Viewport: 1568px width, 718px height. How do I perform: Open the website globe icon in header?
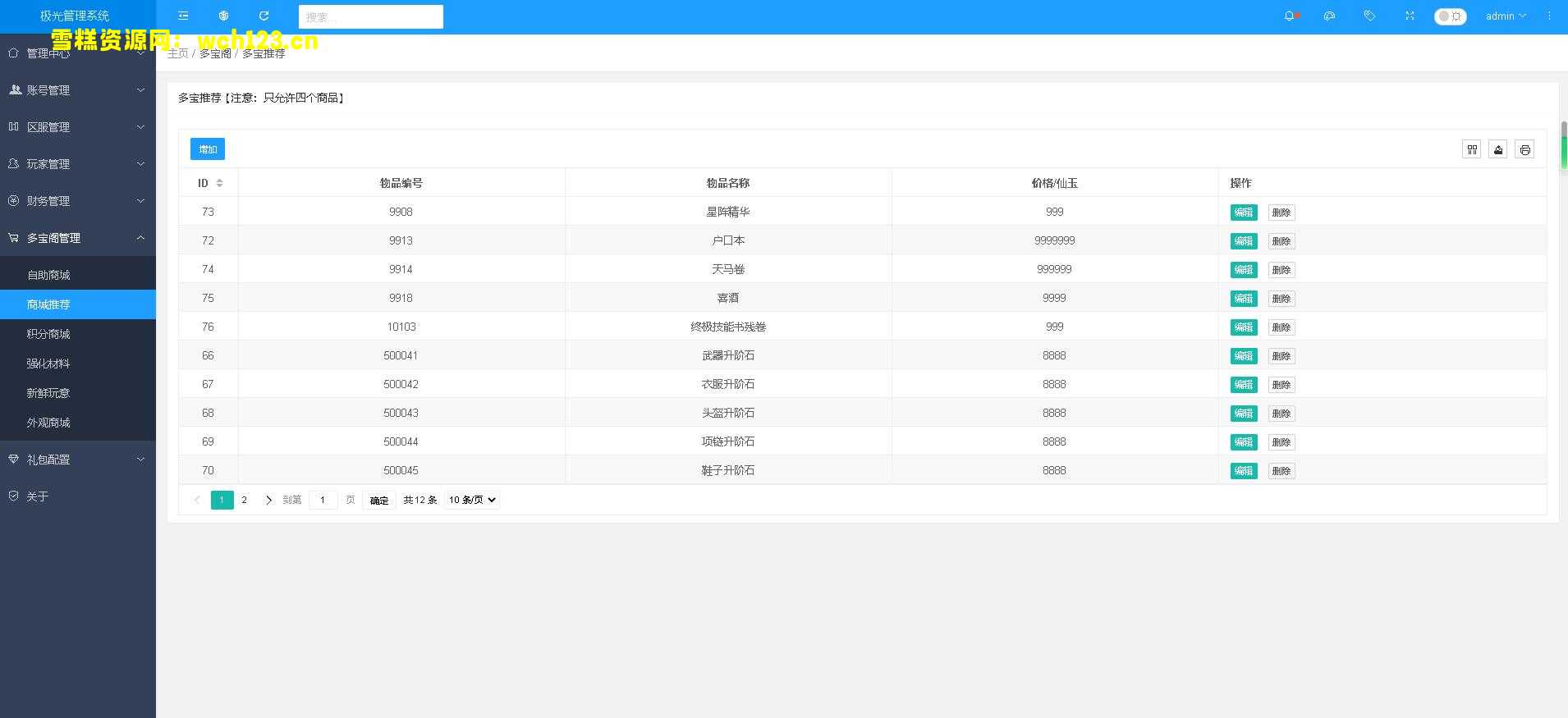click(x=223, y=16)
